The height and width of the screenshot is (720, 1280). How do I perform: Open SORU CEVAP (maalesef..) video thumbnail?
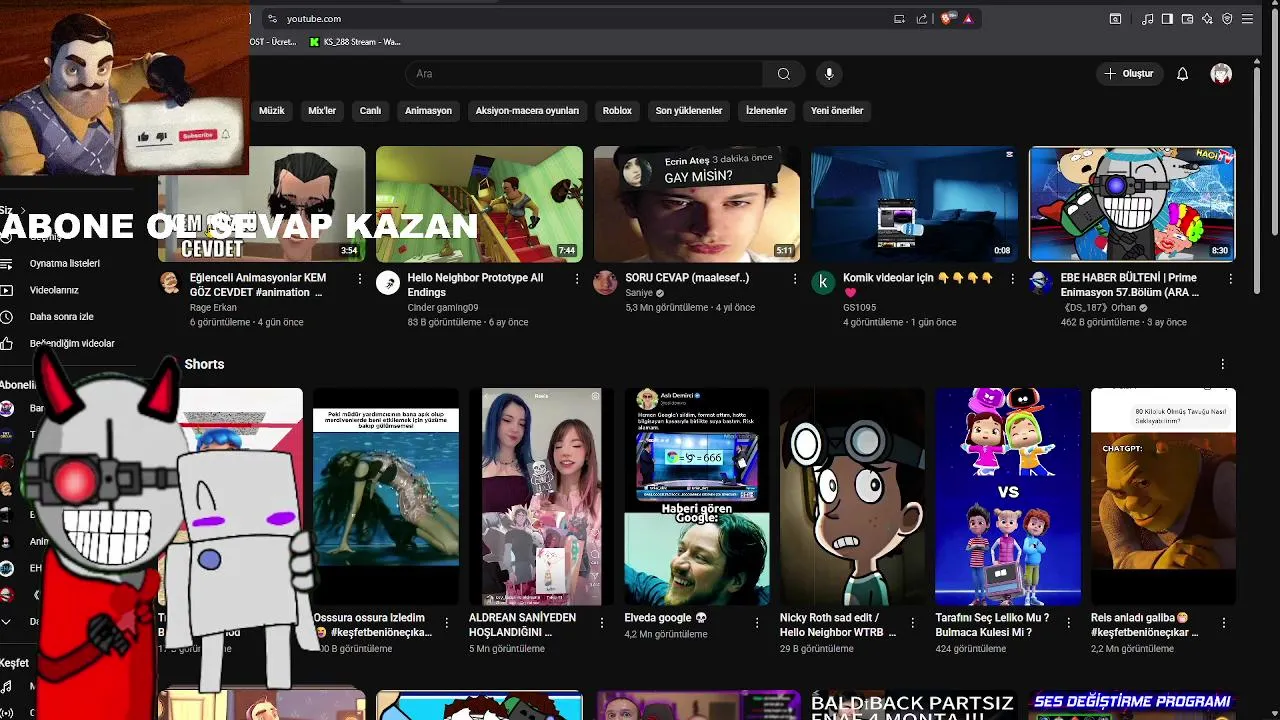697,204
